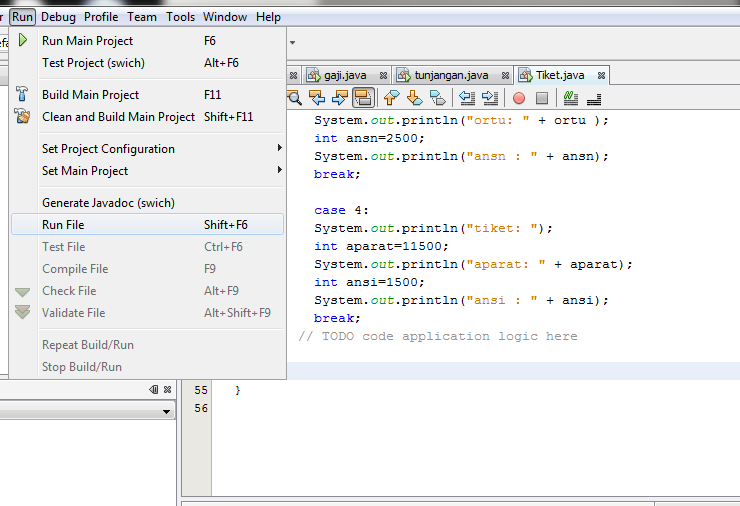Click tunjangan.java tab file icon

[404, 75]
